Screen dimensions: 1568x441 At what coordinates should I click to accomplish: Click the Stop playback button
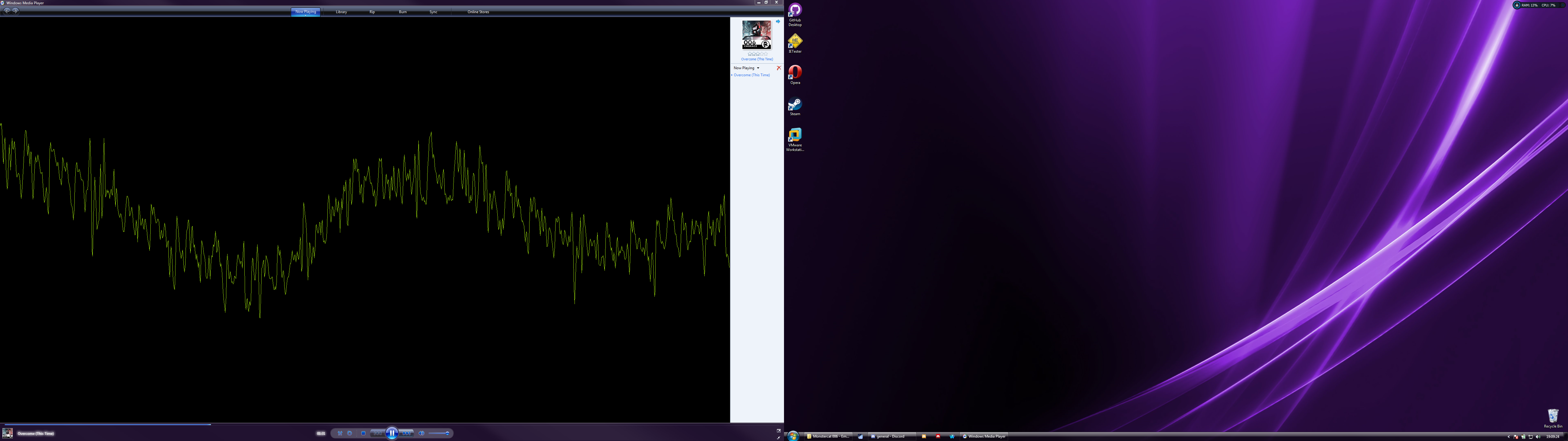coord(364,433)
